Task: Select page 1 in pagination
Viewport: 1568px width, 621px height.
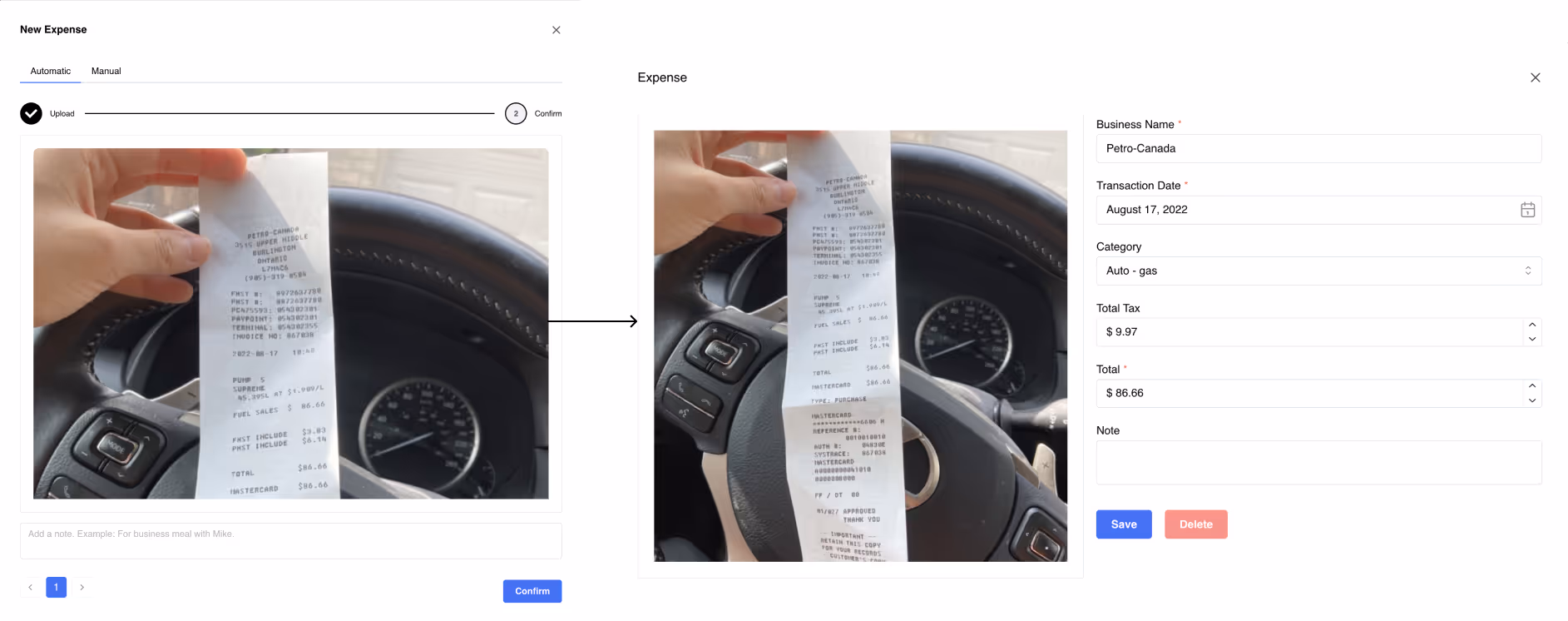Action: pos(56,587)
